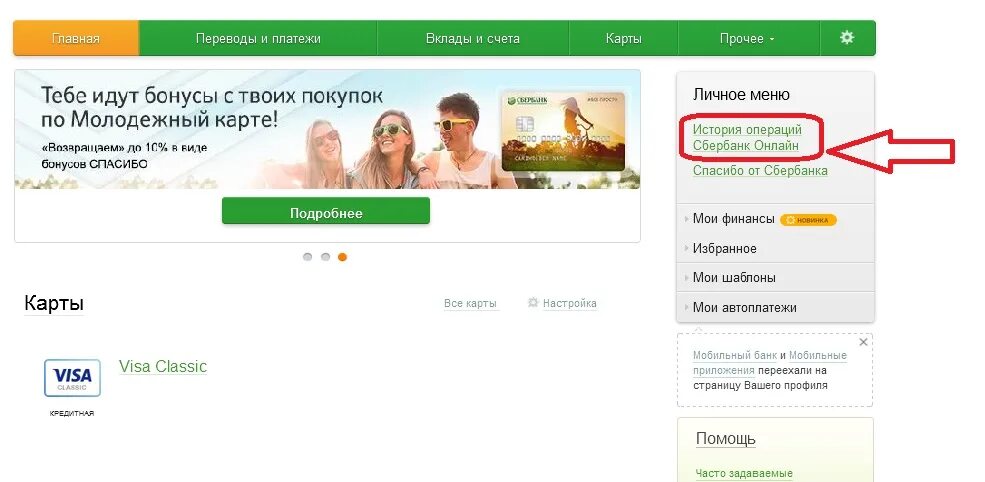Click the Молодежная карта promo banner image
The height and width of the screenshot is (482, 985).
[327, 129]
